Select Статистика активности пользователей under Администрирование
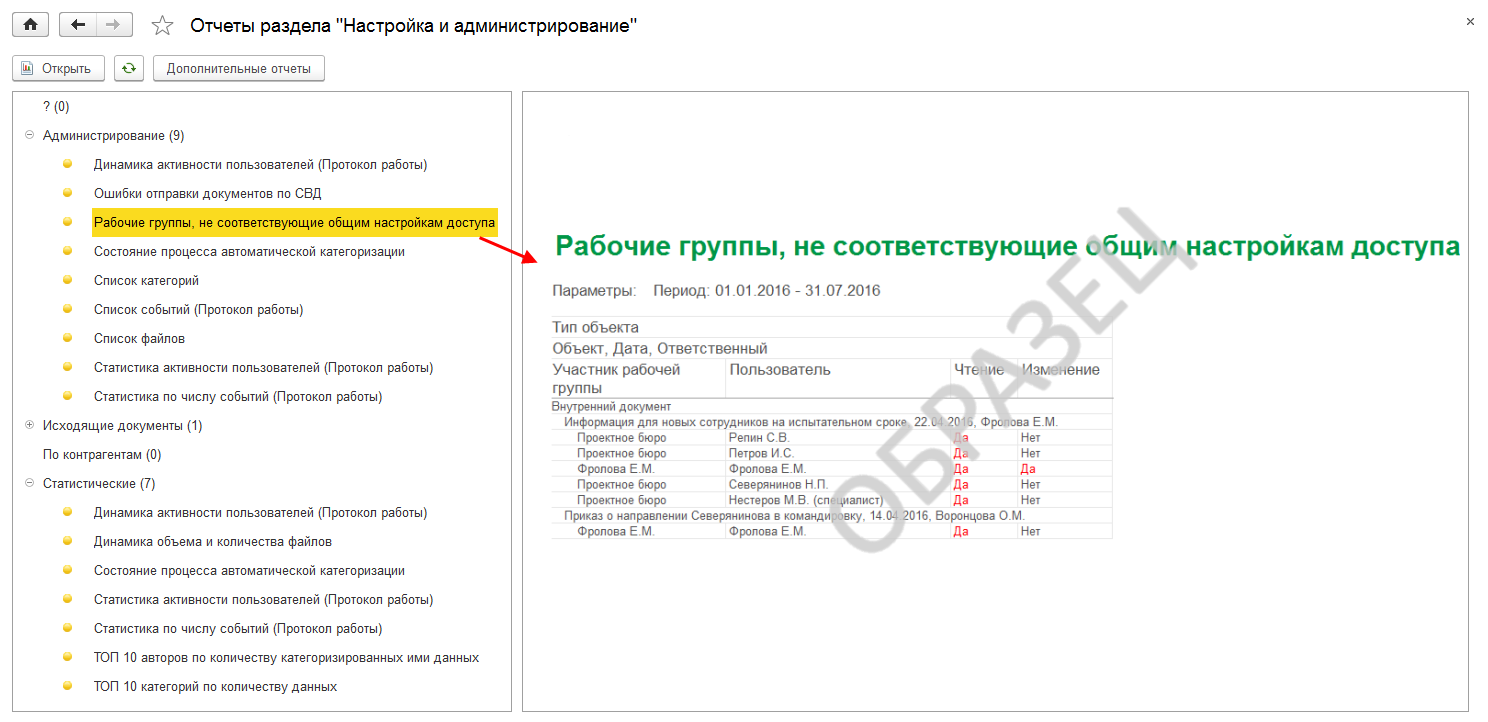The width and height of the screenshot is (1488, 722). [263, 367]
